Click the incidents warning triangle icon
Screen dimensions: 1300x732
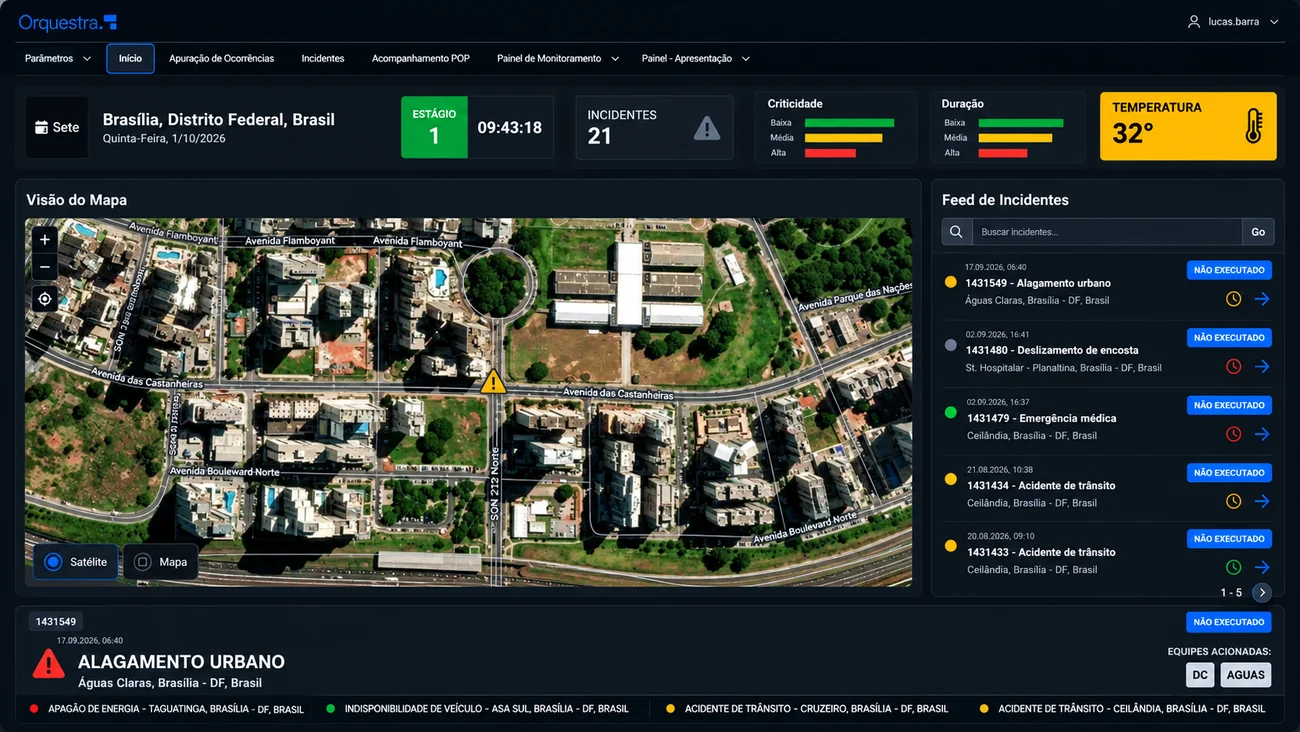click(x=707, y=128)
